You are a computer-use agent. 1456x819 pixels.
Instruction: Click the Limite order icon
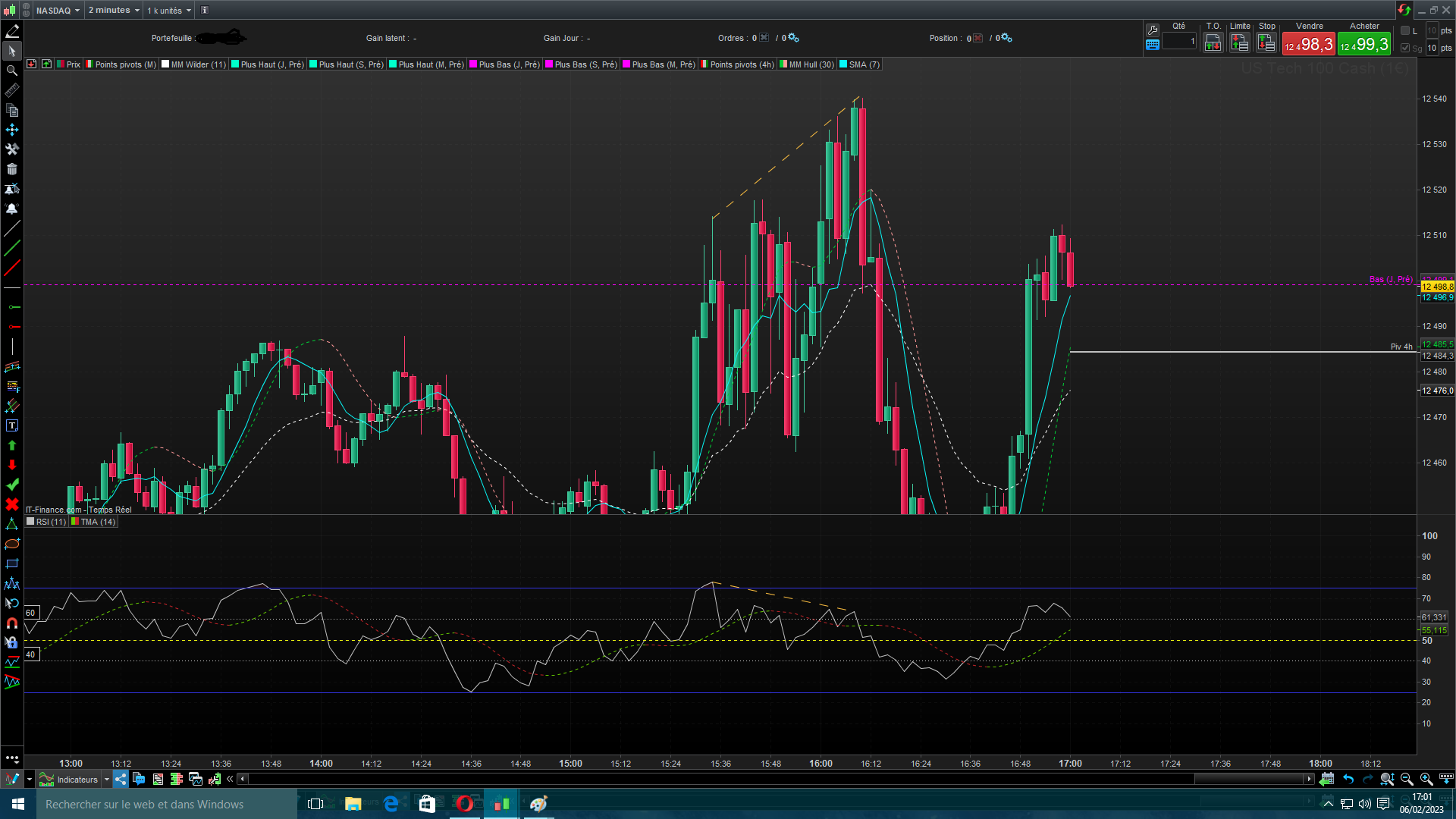[1240, 43]
